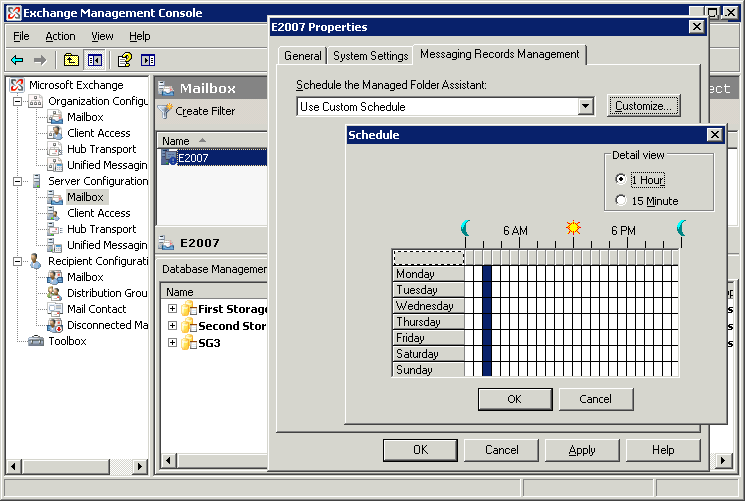Click the Customize... button
Screen dimensions: 745x501
pyautogui.click(x=643, y=106)
